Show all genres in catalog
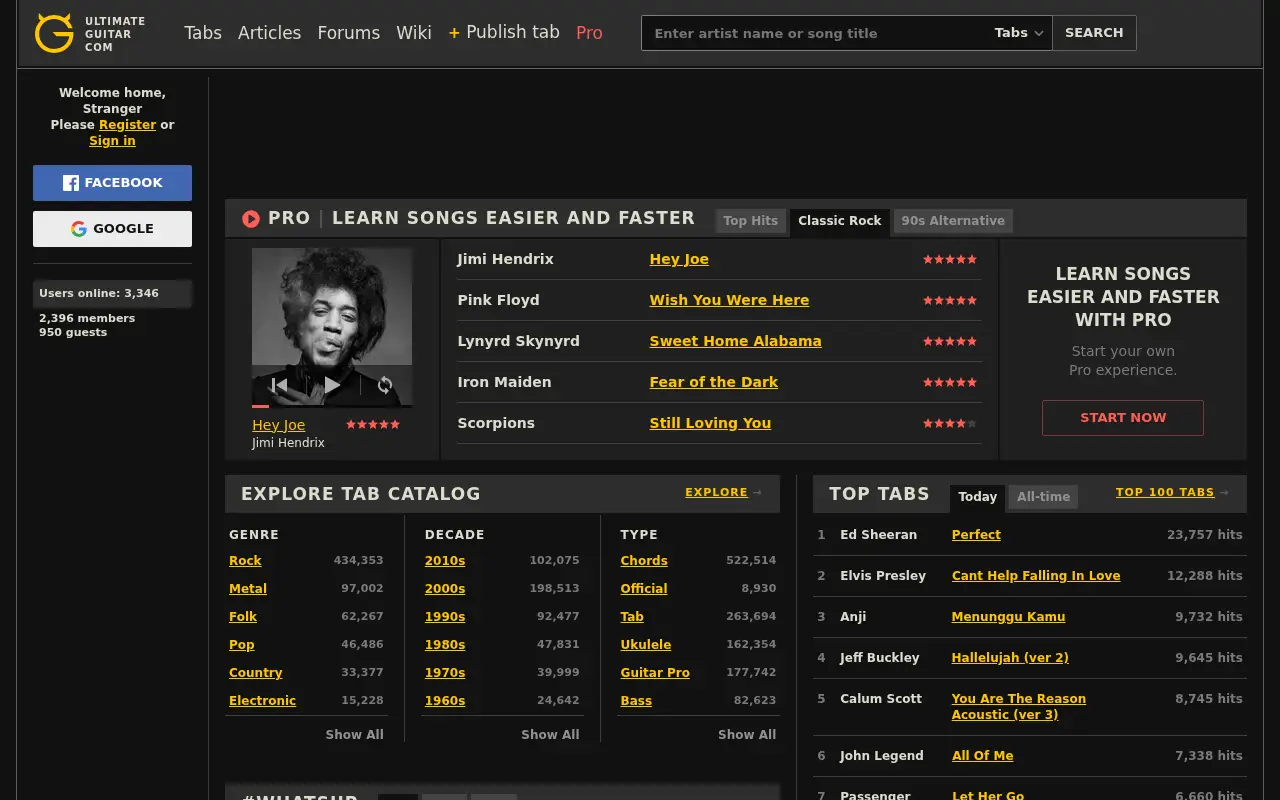Screen dimensions: 1280x800 tap(354, 734)
